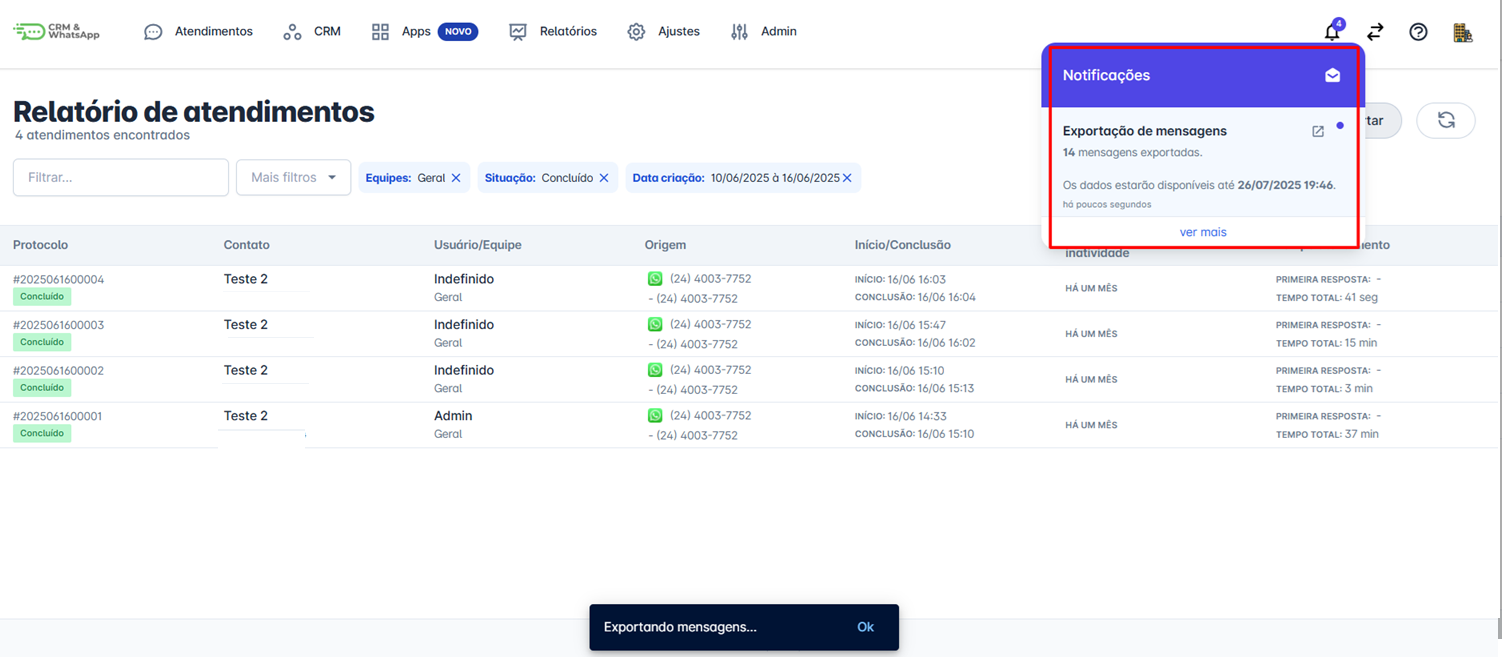
Task: Remove the Equipes: Geral filter
Action: tap(456, 178)
